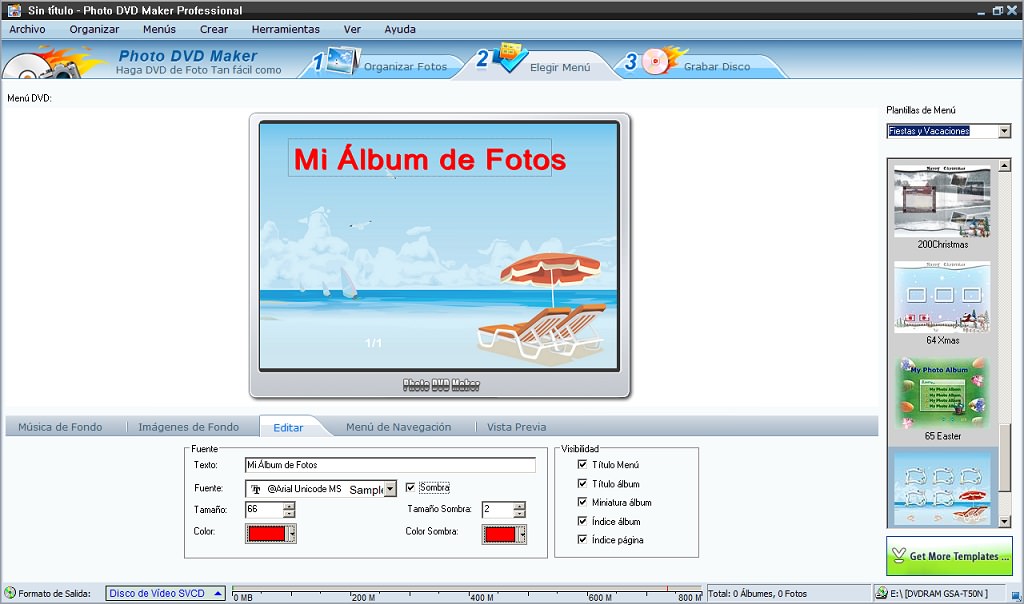
Task: Toggle Índice página visibility
Action: click(x=583, y=539)
